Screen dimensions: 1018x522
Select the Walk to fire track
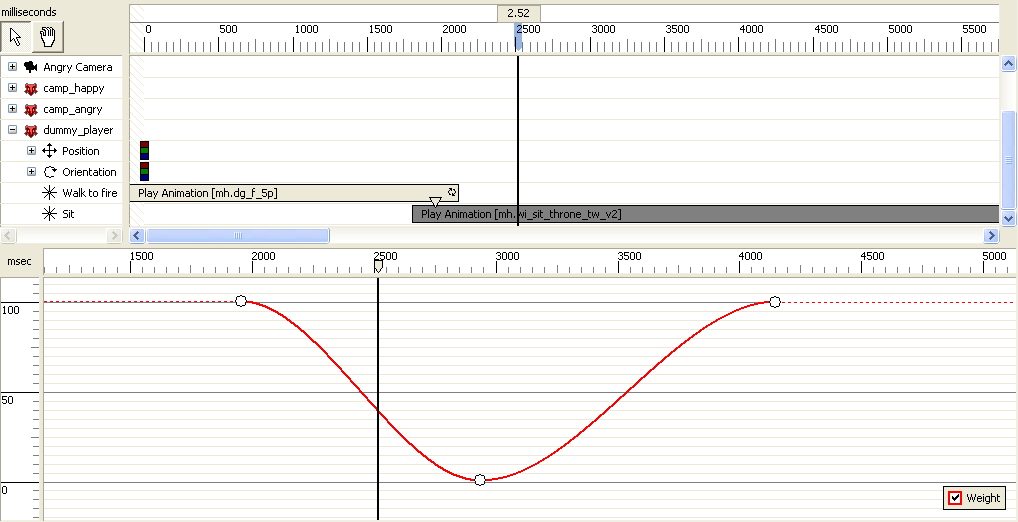(x=89, y=193)
